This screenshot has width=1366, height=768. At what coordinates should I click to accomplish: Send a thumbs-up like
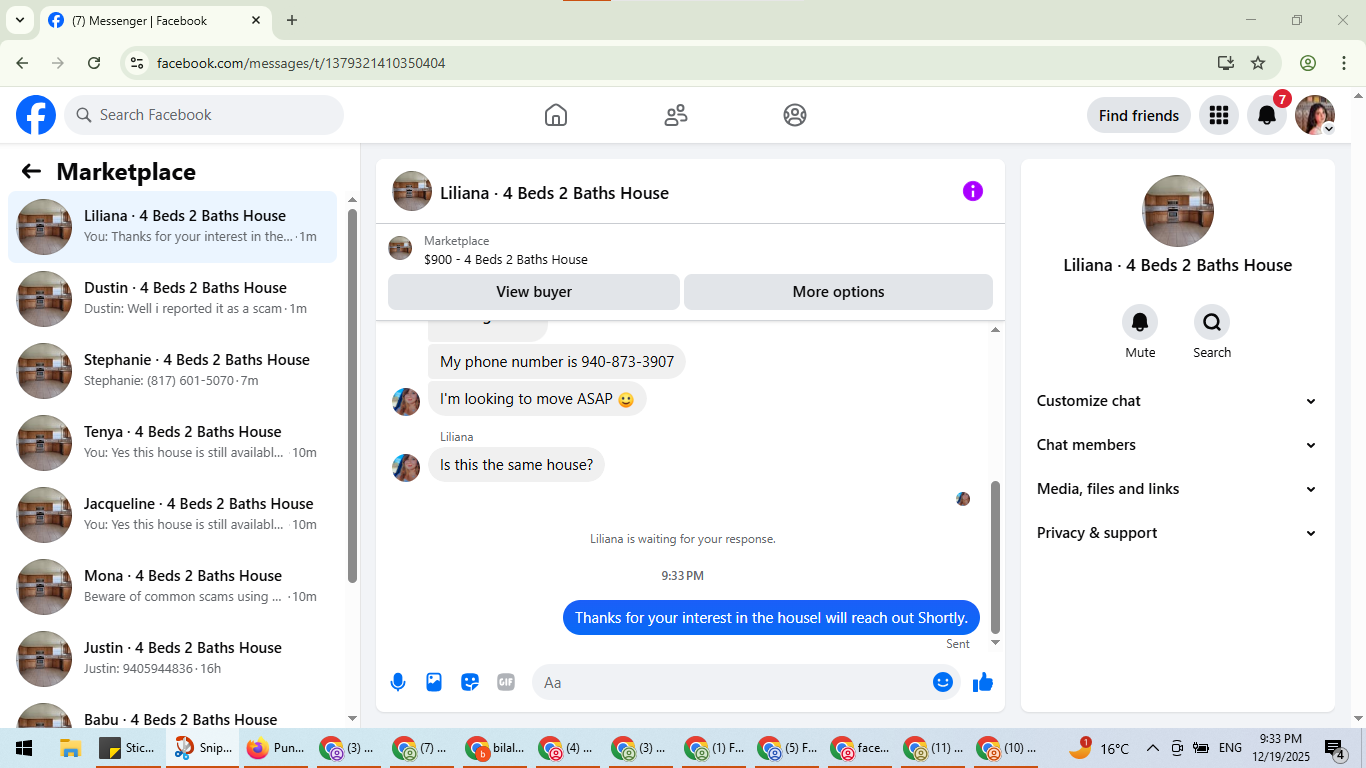coord(983,682)
